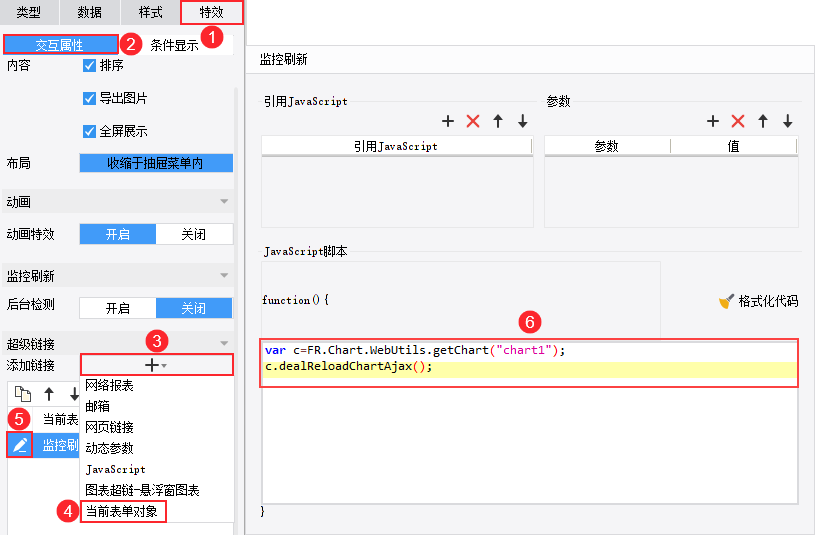The height and width of the screenshot is (535, 815).
Task: Collapse the 监控刷新 section arrow
Action: tap(224, 276)
